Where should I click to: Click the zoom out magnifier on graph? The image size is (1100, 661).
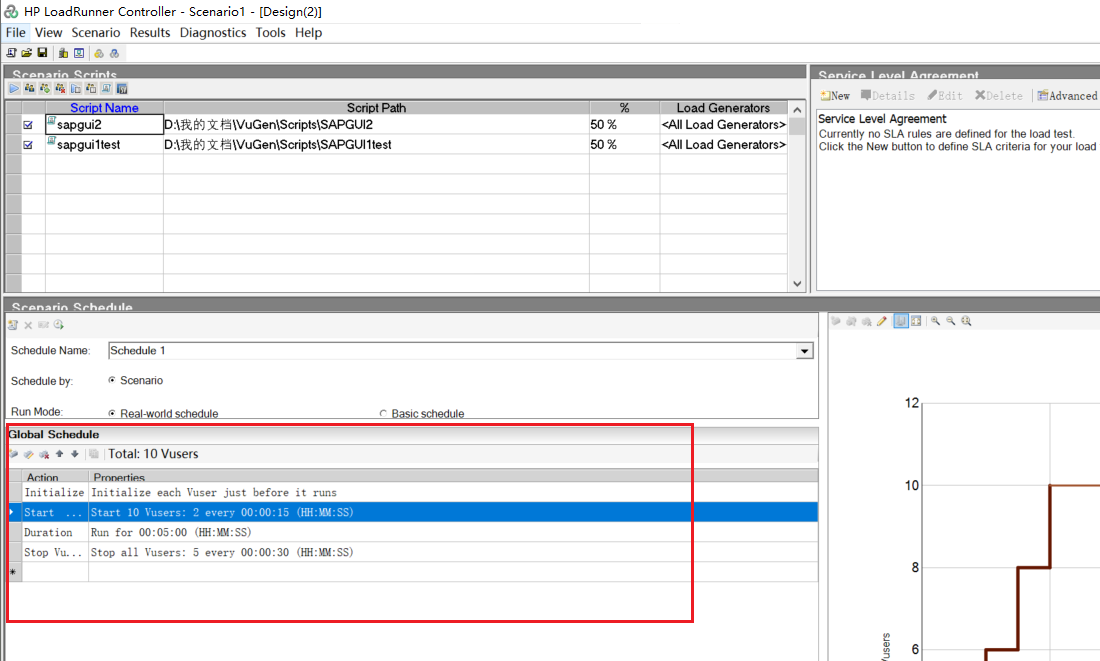click(x=951, y=321)
